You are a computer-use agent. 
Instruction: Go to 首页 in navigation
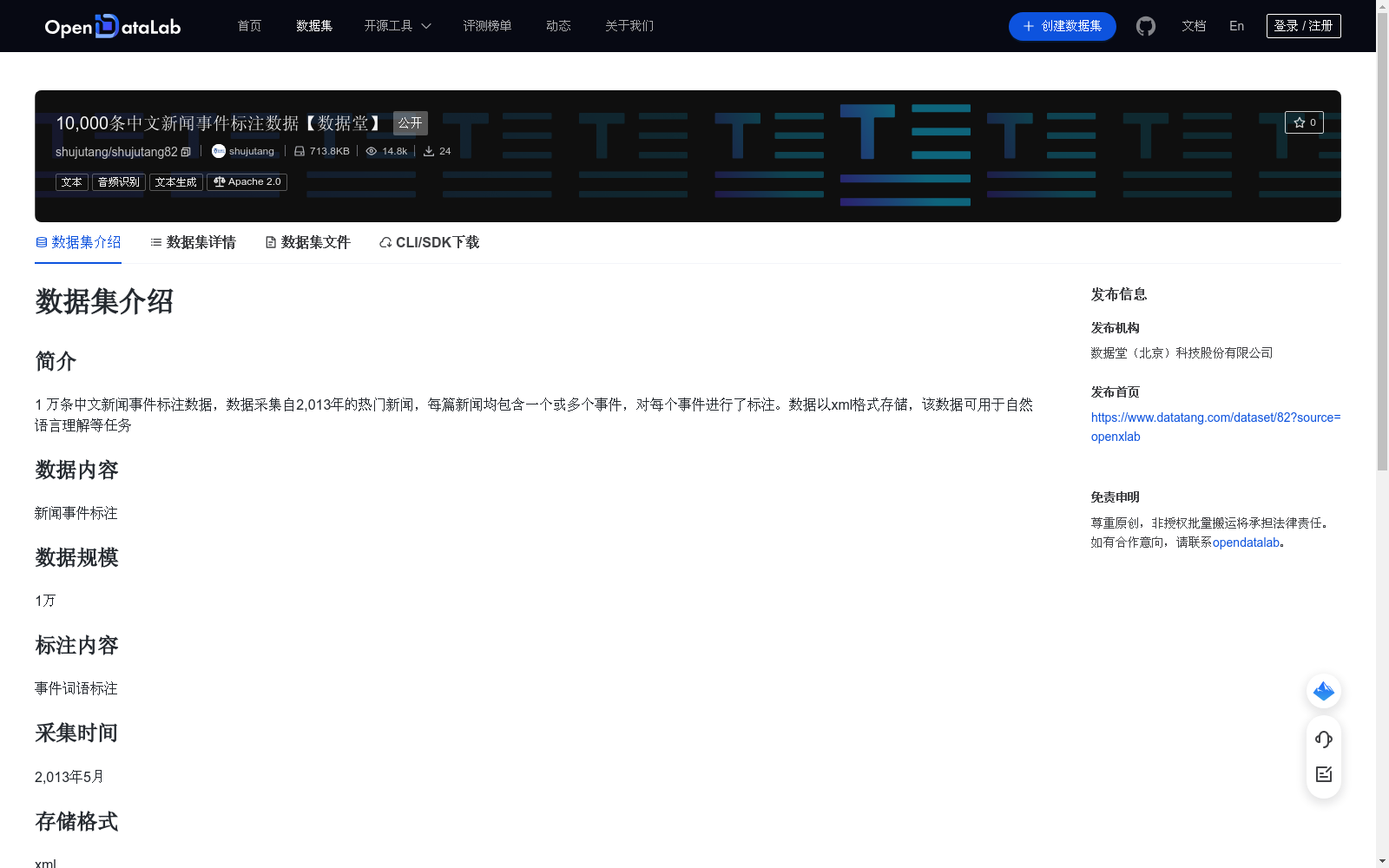[x=250, y=26]
